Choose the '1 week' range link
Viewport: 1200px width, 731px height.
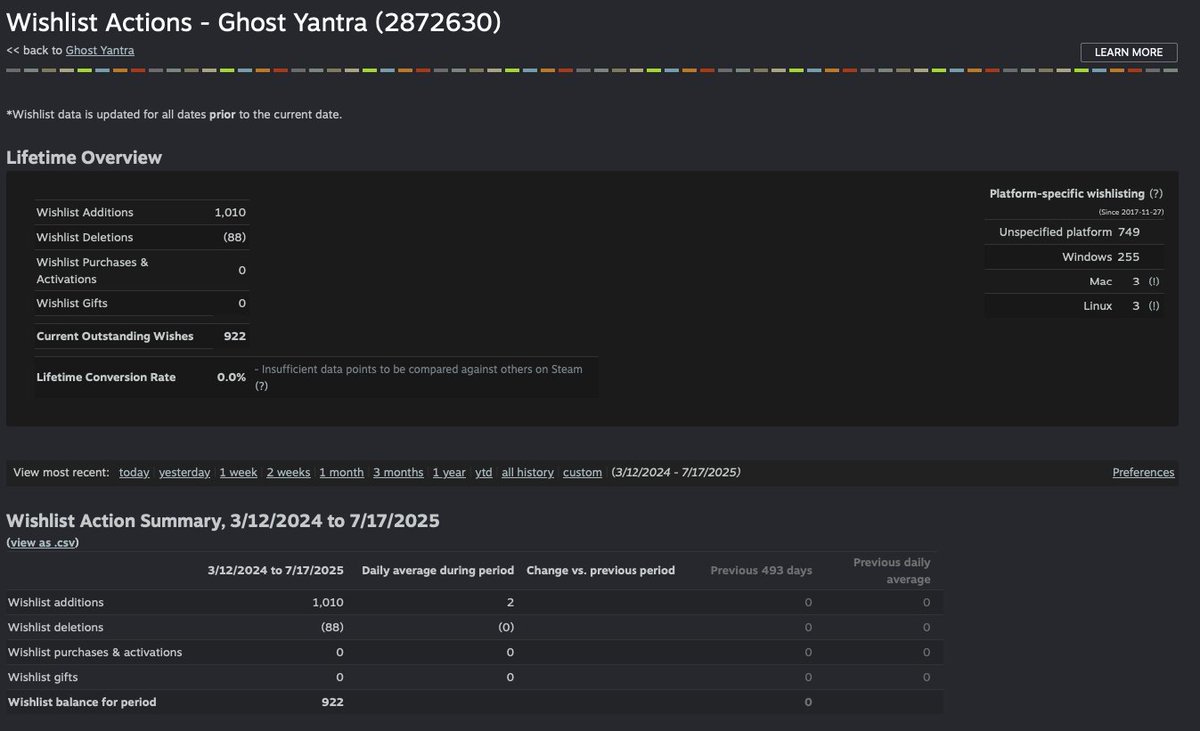click(238, 472)
